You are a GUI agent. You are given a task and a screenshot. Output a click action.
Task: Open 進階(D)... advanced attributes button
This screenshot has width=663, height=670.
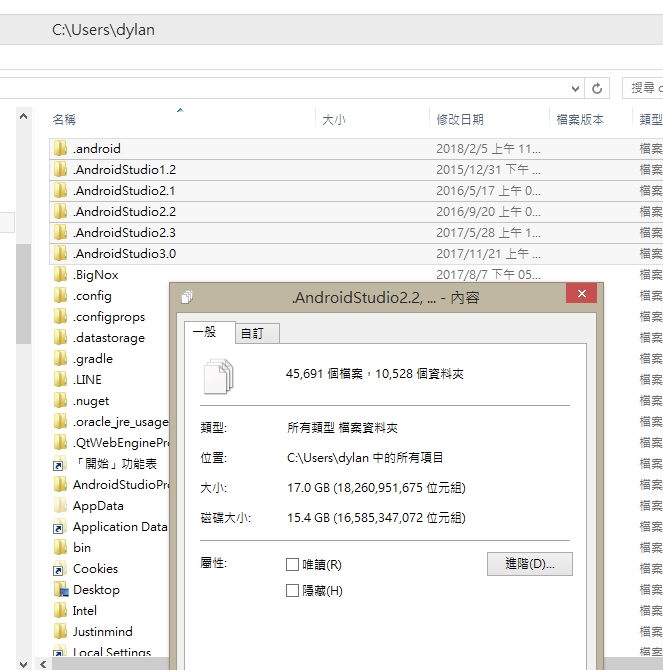pyautogui.click(x=530, y=564)
